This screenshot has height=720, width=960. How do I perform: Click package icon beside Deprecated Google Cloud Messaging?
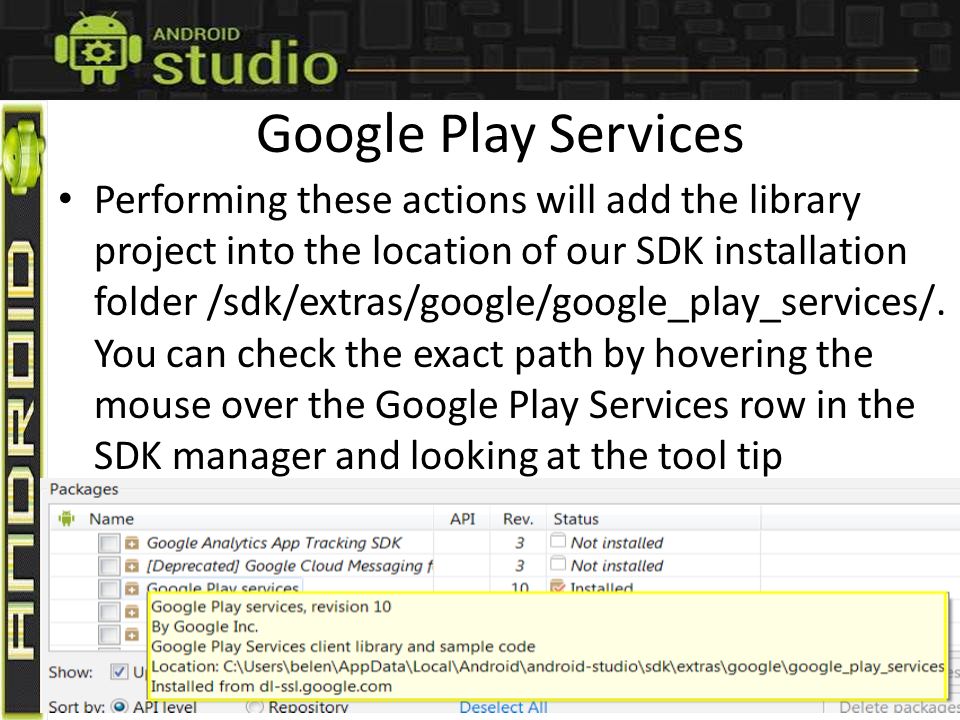coord(132,566)
